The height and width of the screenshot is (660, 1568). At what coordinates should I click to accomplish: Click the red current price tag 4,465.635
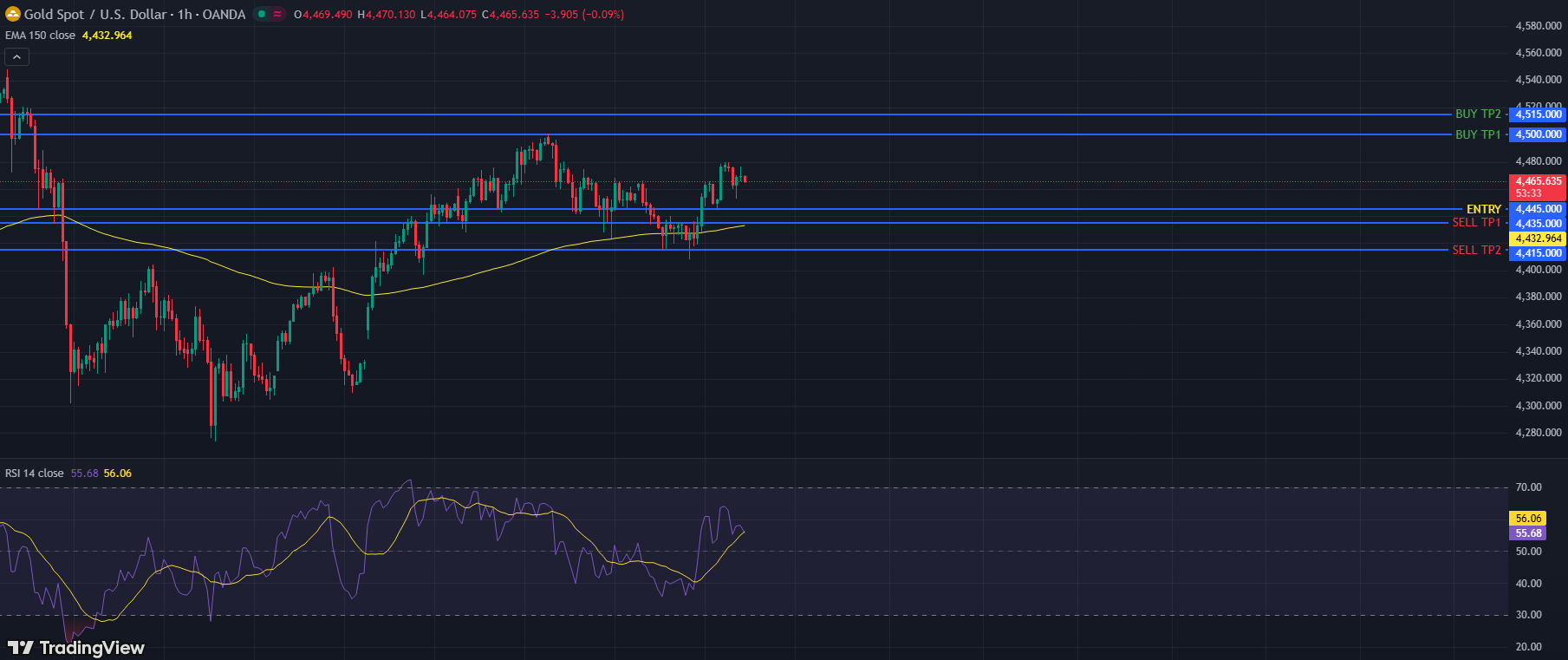coord(1538,181)
